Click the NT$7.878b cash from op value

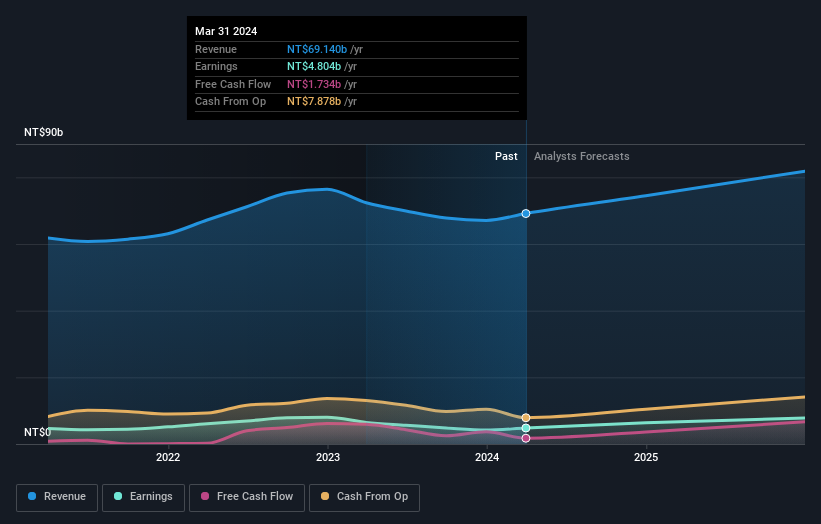click(x=314, y=102)
